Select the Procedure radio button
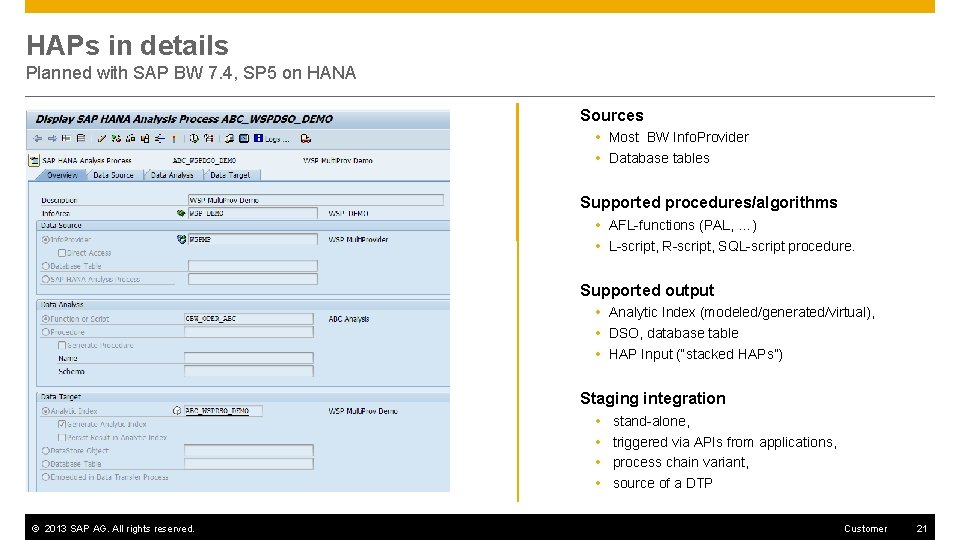The image size is (960, 540). [x=45, y=332]
